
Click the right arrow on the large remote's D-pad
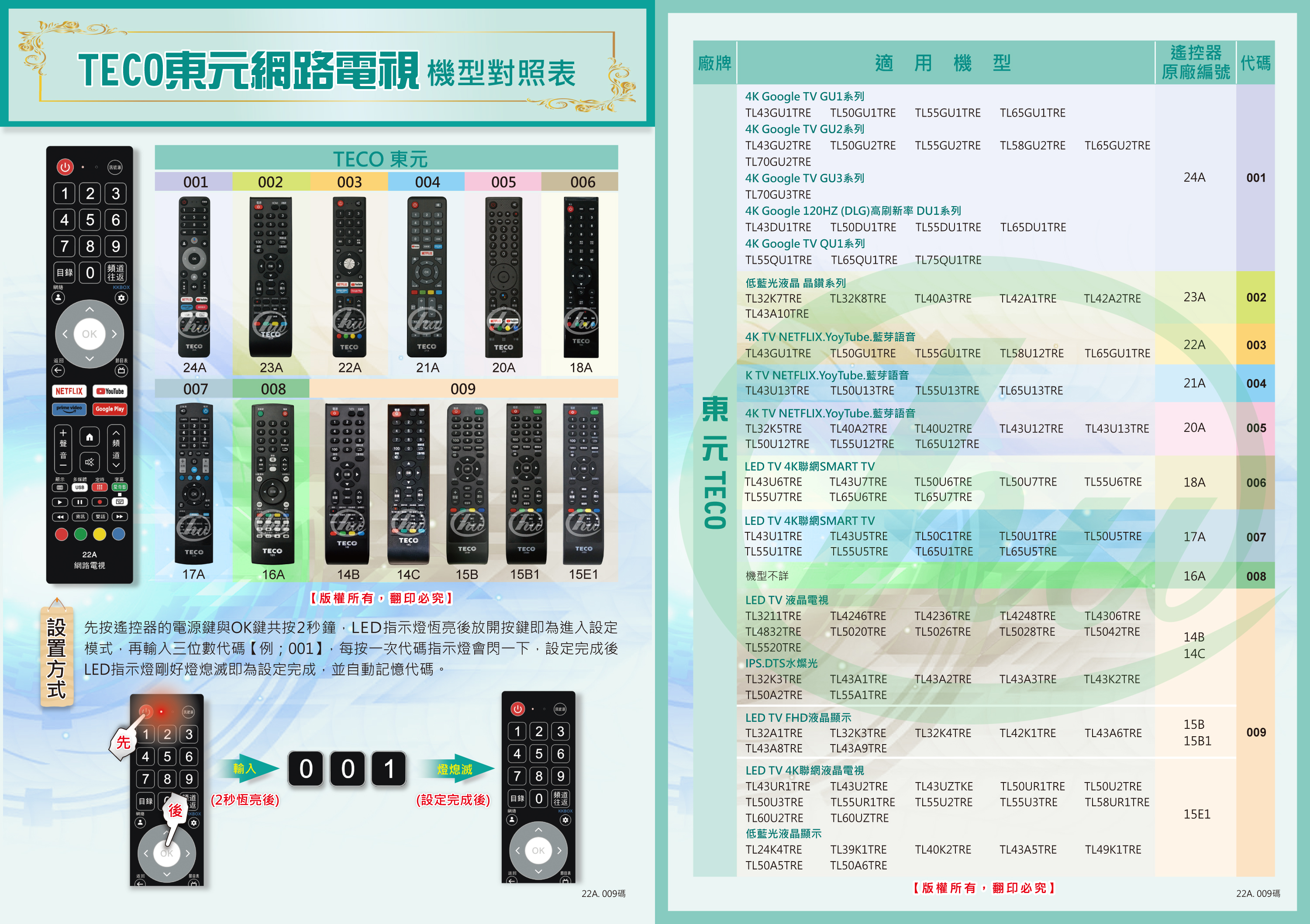click(114, 334)
